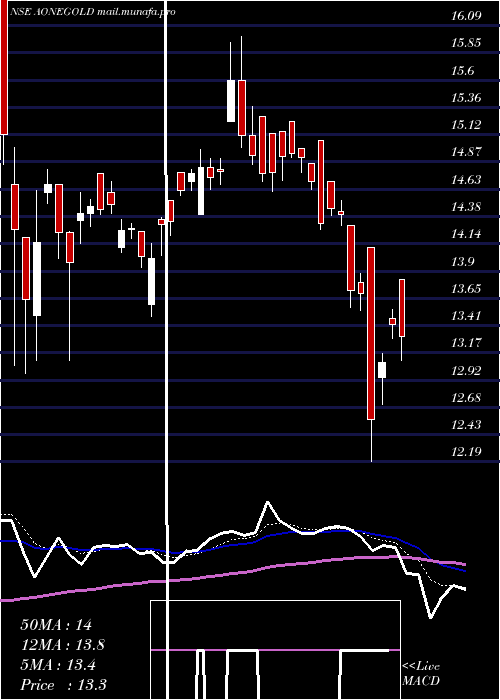The width and height of the screenshot is (500, 700).
Task: Click the 12MA : 13.8 readout
Action: pos(63,645)
